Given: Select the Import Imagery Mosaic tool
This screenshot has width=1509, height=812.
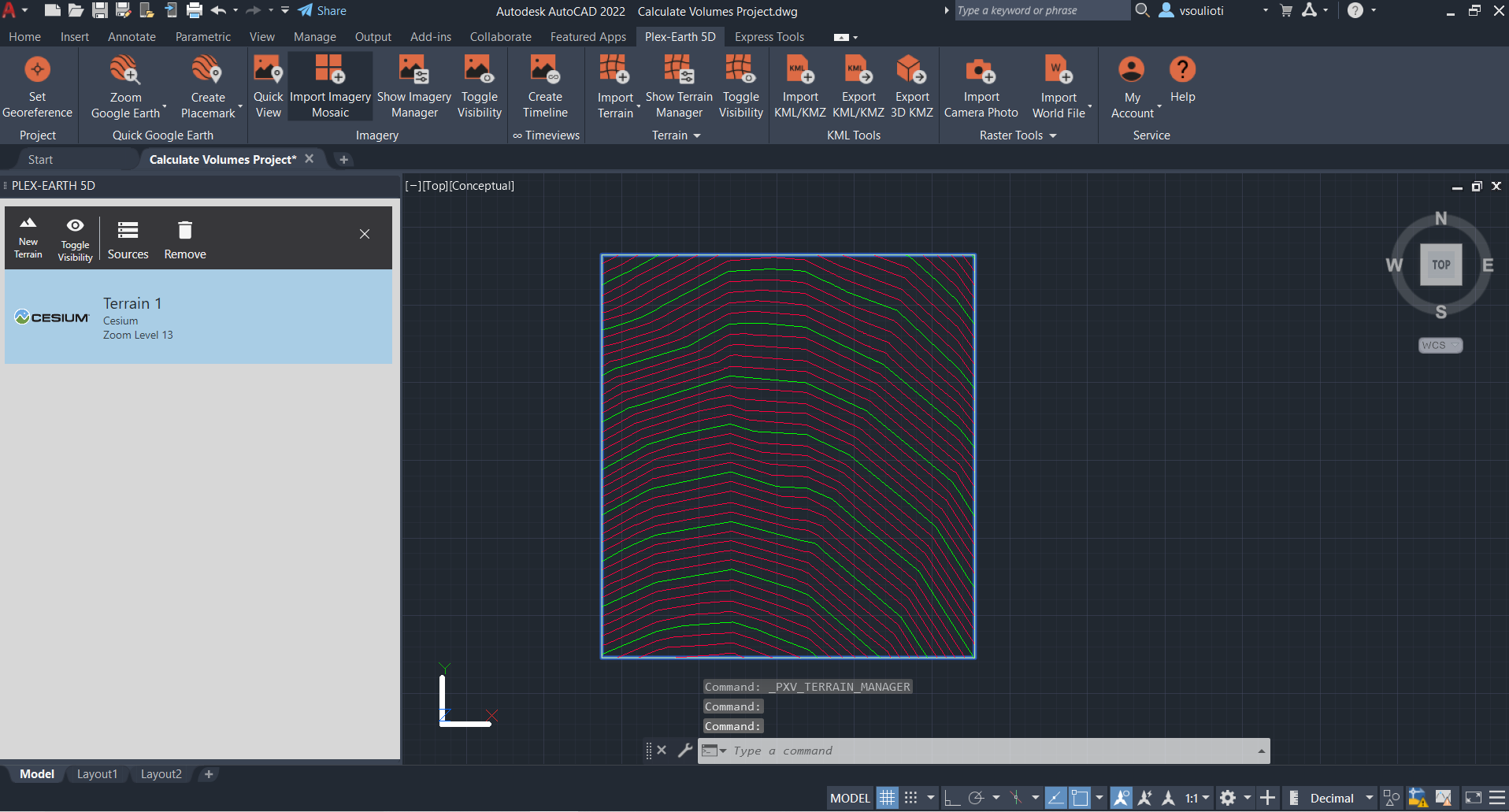Looking at the screenshot, I should [x=329, y=85].
